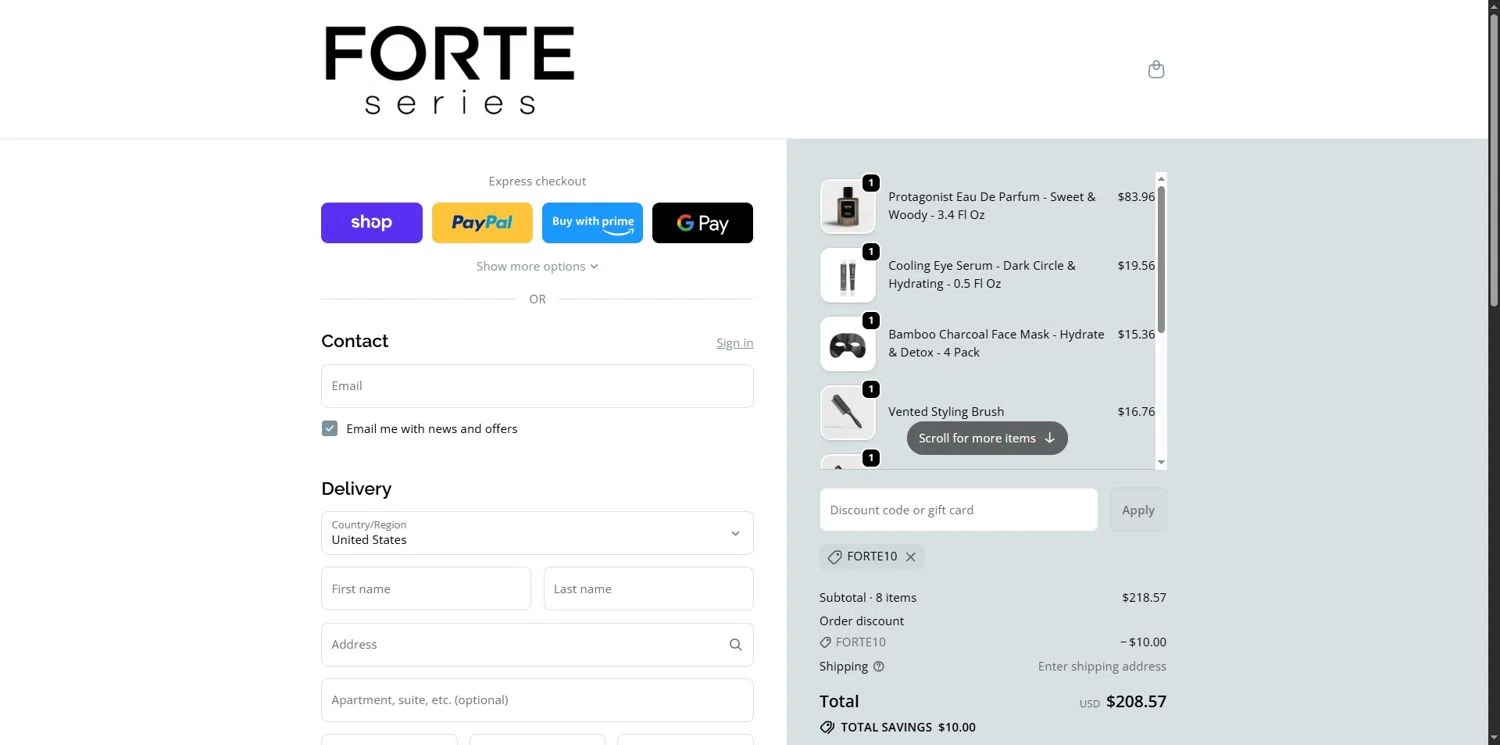1500x745 pixels.
Task: Pay with Google Pay button
Action: coord(702,223)
